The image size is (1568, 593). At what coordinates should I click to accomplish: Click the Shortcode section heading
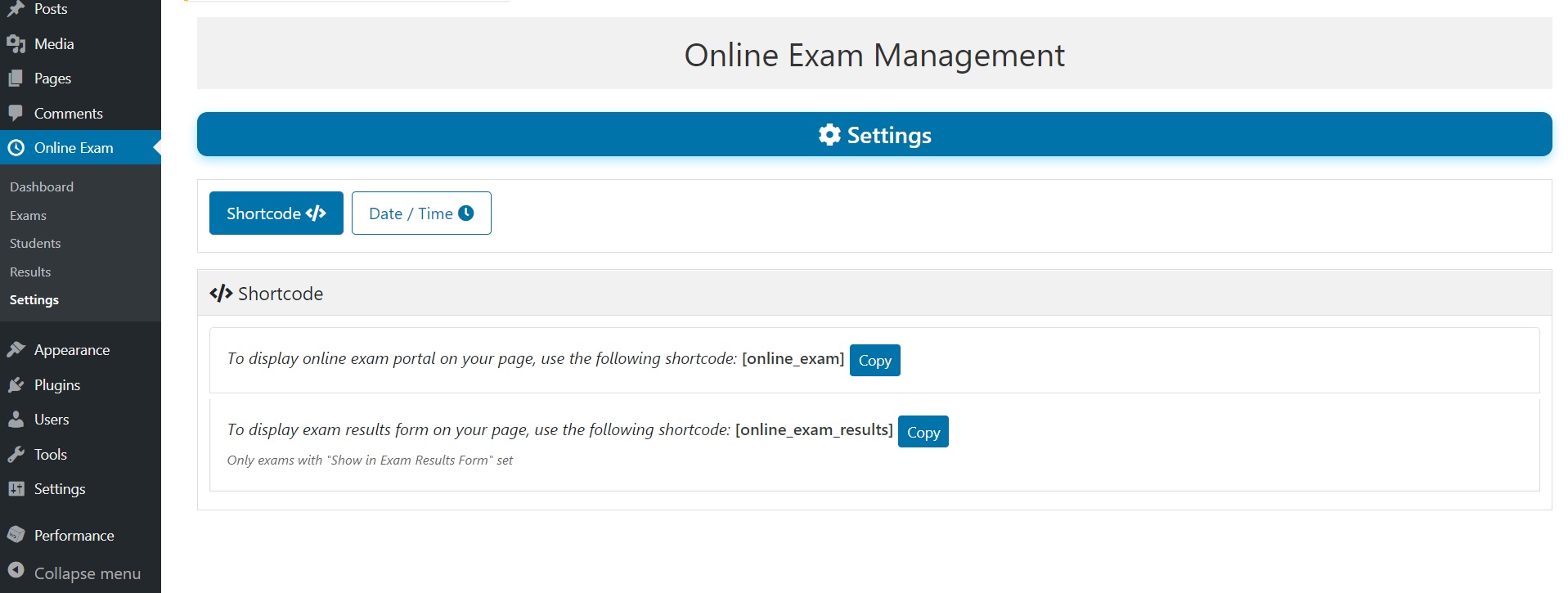[281, 294]
